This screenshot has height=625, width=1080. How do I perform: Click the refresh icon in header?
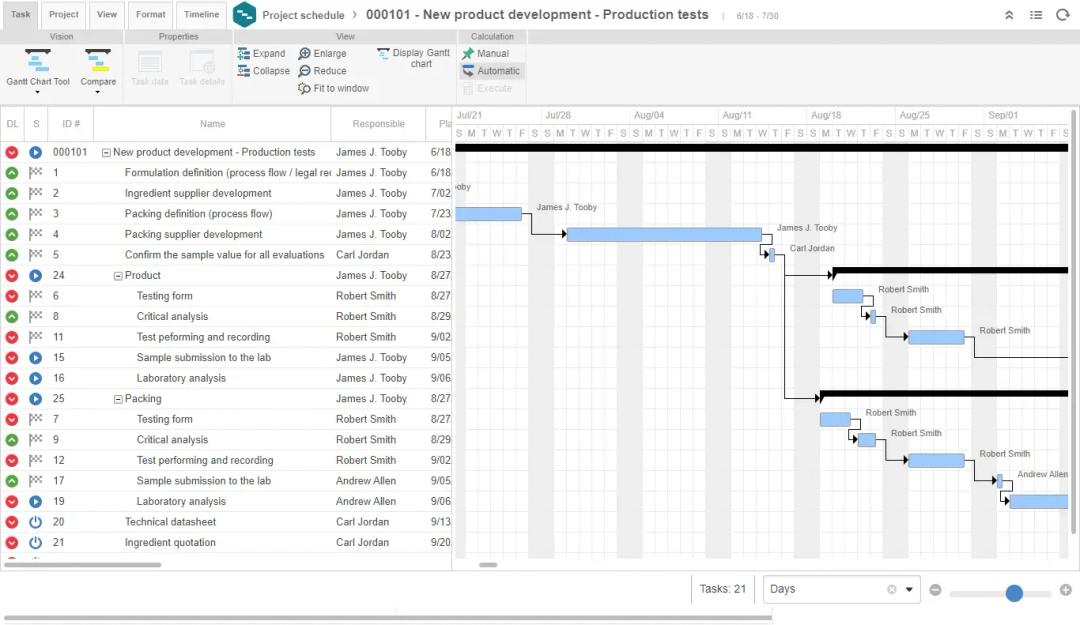pyautogui.click(x=1062, y=15)
